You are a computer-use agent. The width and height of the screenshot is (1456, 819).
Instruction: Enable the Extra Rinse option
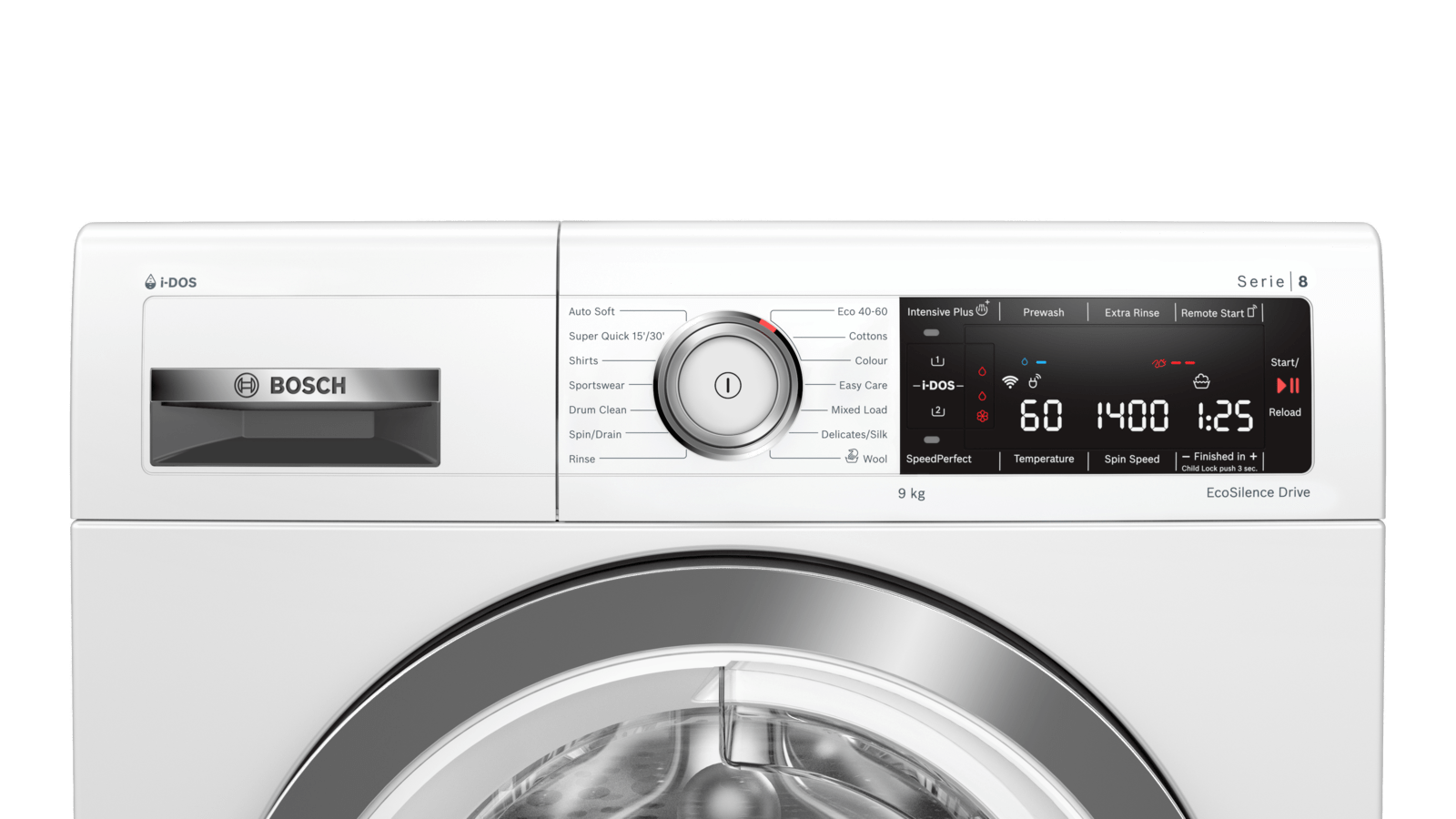point(1132,312)
